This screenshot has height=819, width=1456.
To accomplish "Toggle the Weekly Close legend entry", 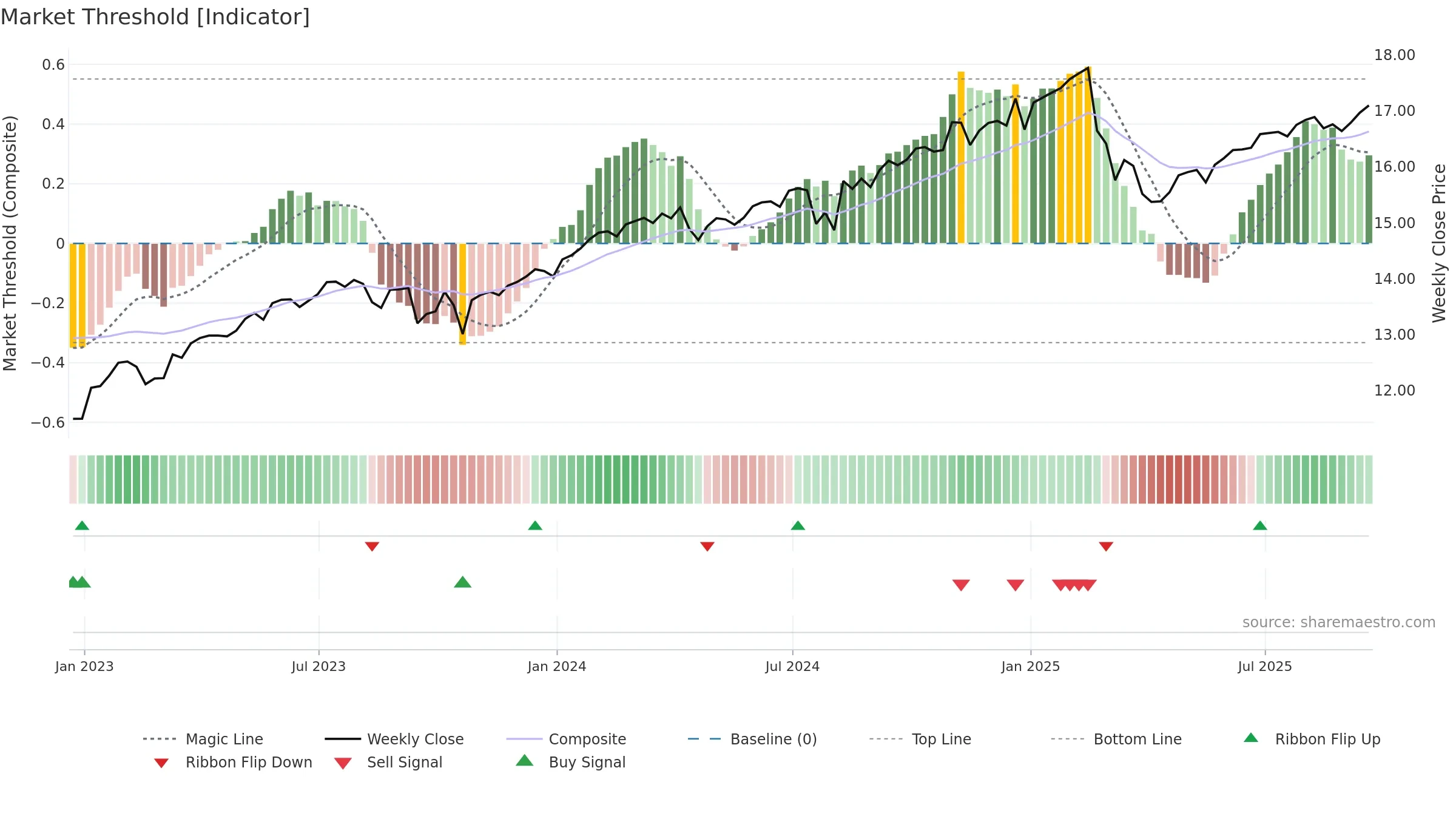I will (x=394, y=739).
